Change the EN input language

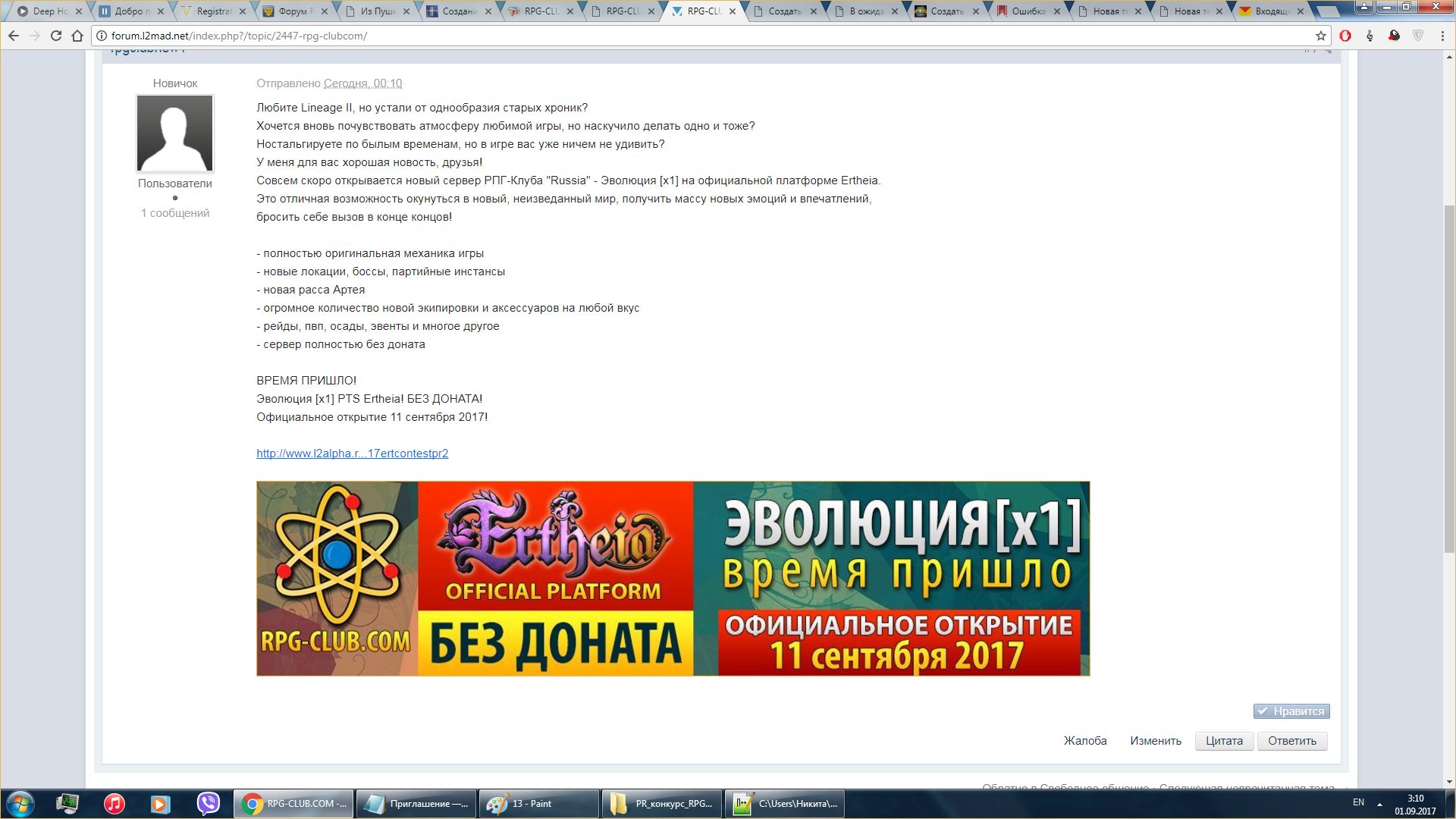click(1358, 802)
